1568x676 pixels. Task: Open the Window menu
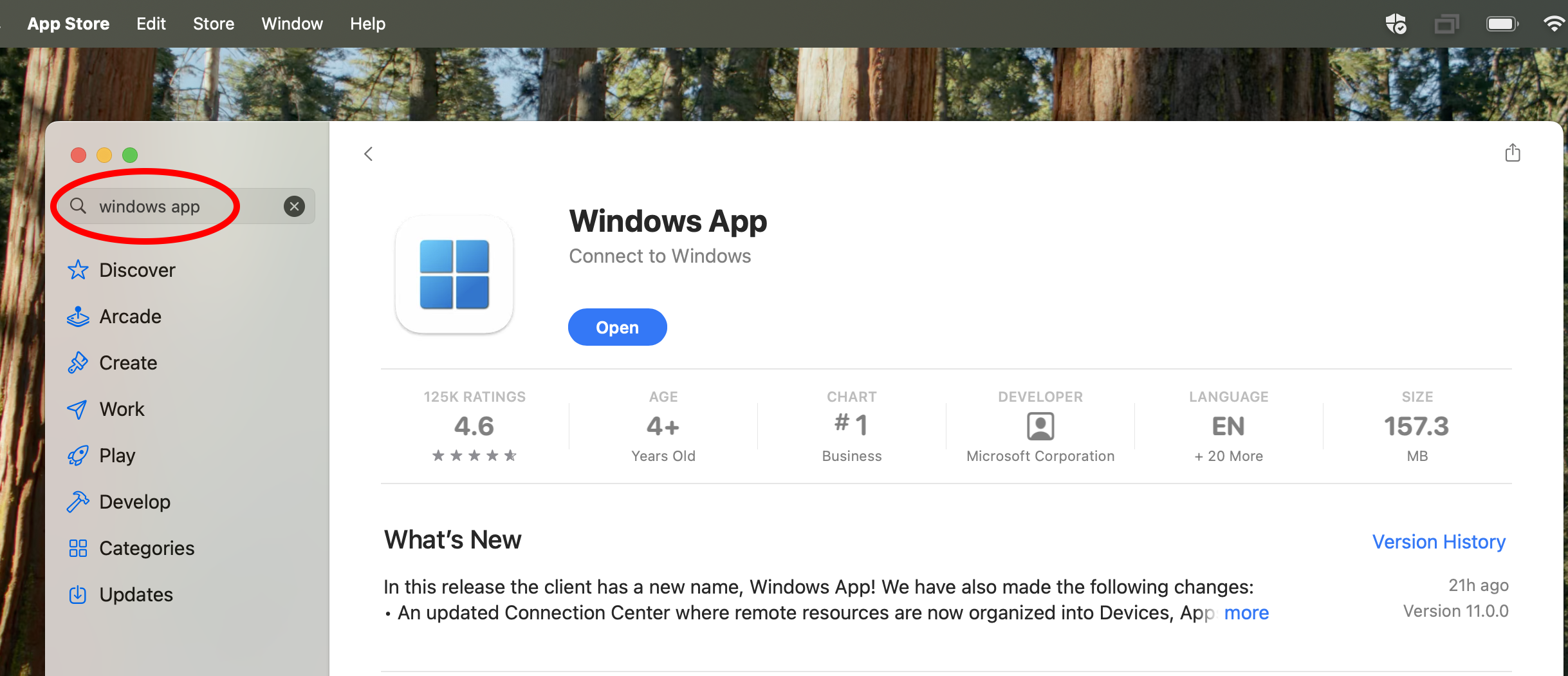click(x=292, y=24)
